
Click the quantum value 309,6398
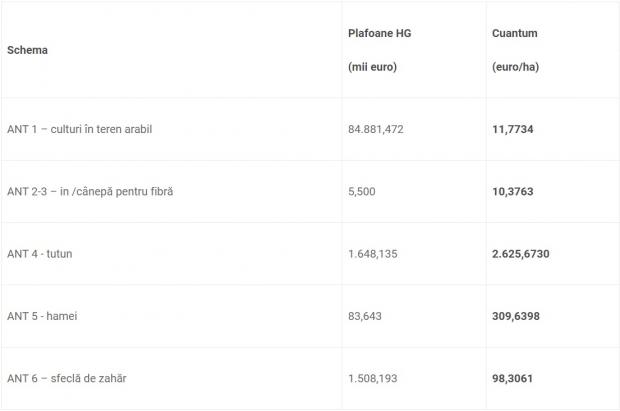(517, 316)
